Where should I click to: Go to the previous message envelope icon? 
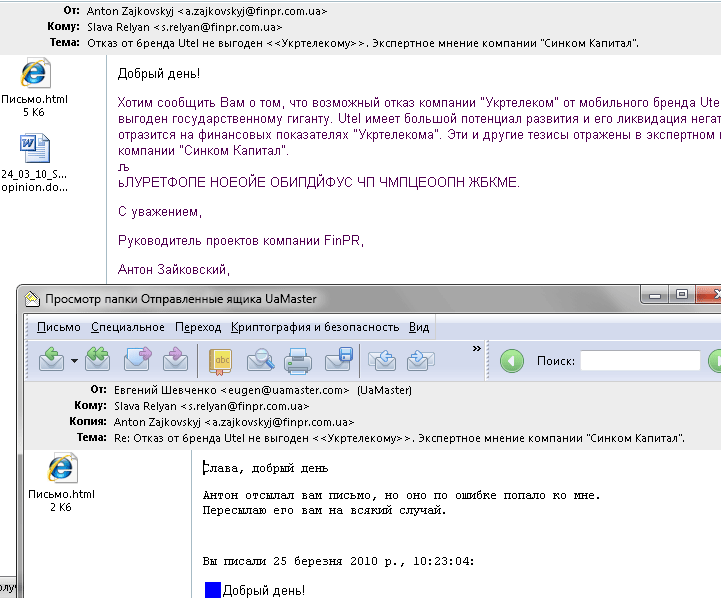382,360
